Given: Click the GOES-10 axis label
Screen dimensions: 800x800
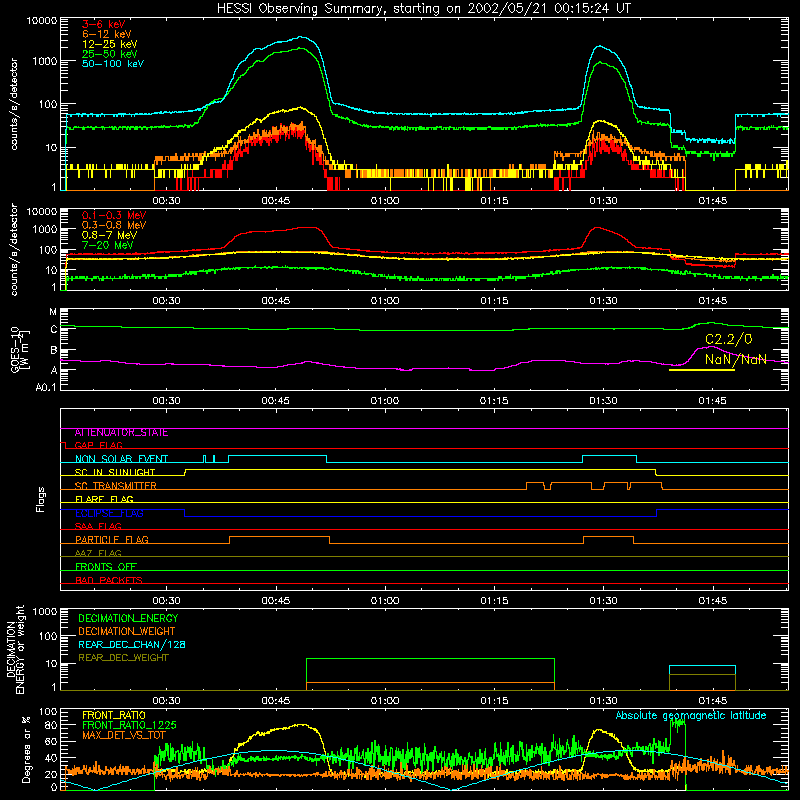Looking at the screenshot, I should (20, 349).
